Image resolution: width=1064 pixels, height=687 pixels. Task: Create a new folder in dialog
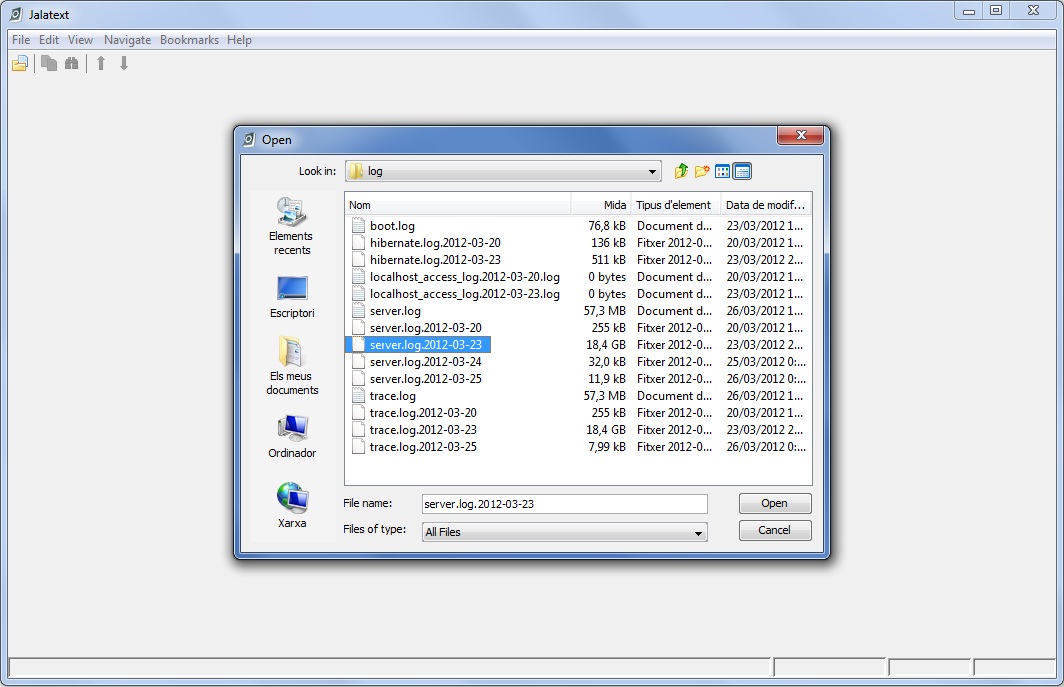tap(702, 171)
